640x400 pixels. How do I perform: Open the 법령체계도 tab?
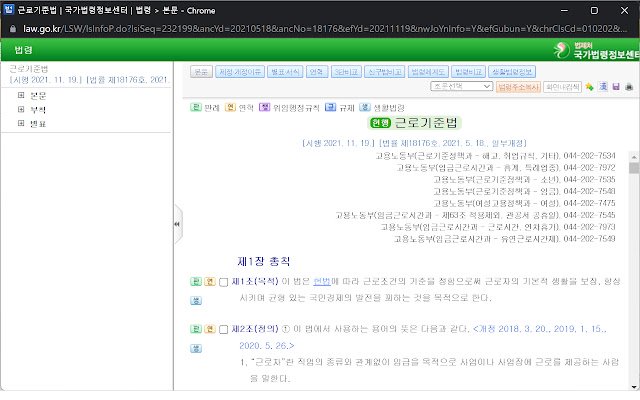(x=428, y=72)
